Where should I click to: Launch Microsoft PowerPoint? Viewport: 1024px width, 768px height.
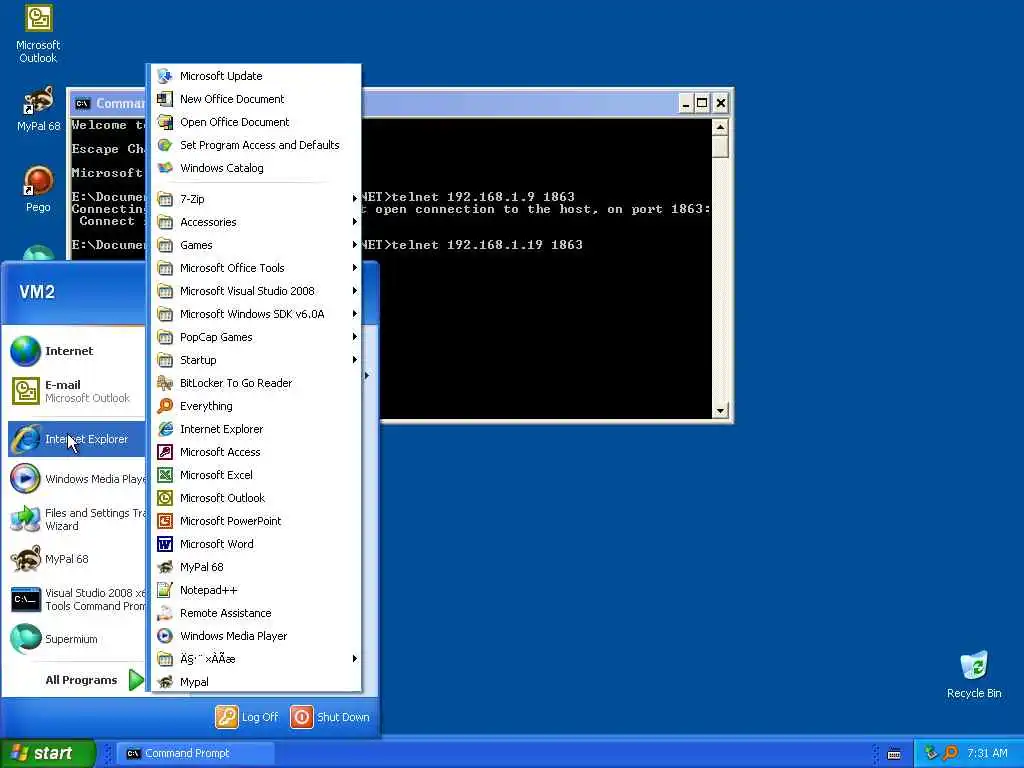coord(256,520)
